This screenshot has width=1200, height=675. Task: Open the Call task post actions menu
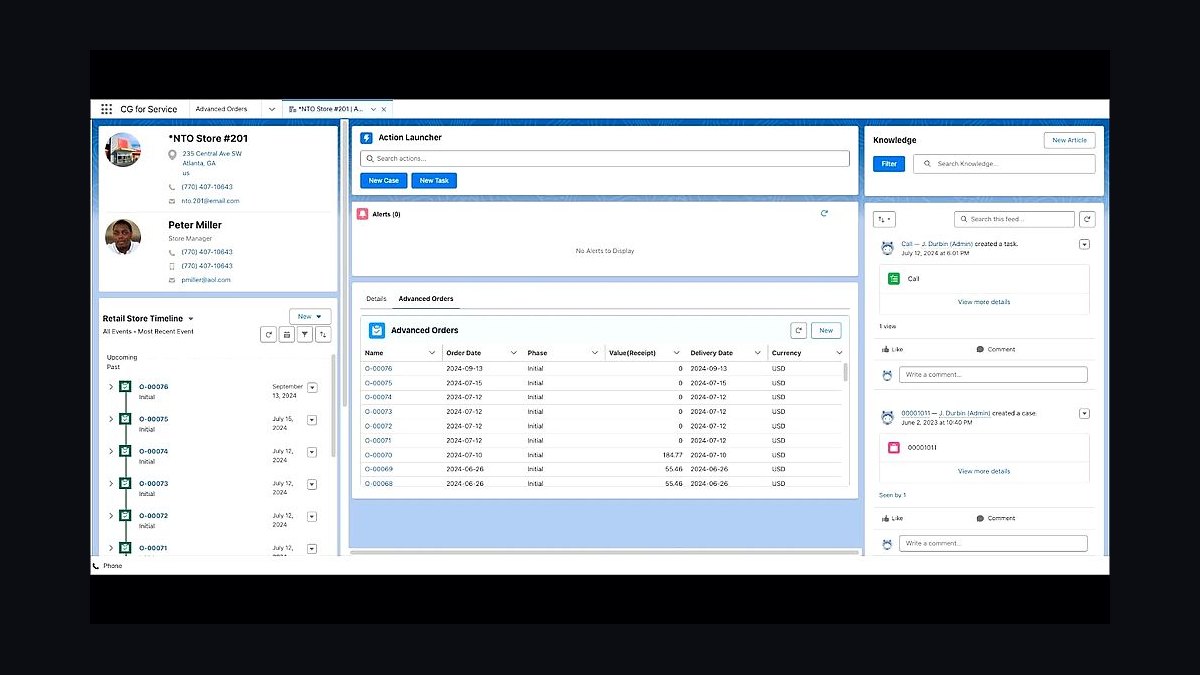(x=1085, y=244)
